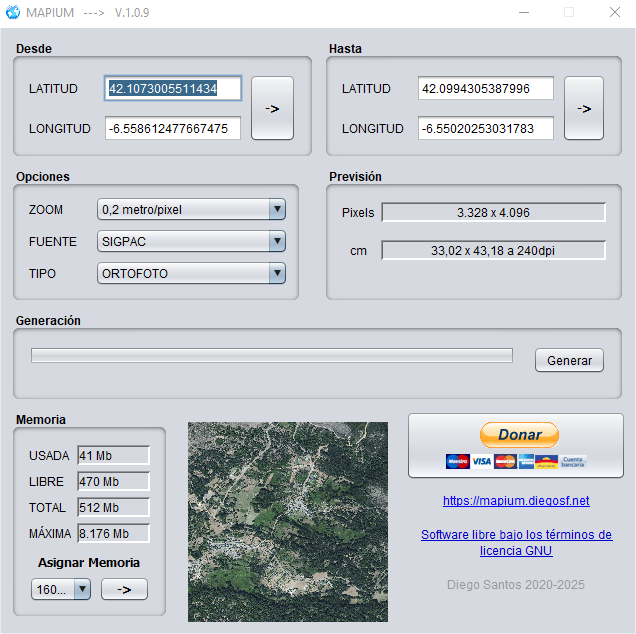Expand the Asignar Memoria size dropdown
Image resolution: width=636 pixels, height=634 pixels.
tap(61, 589)
